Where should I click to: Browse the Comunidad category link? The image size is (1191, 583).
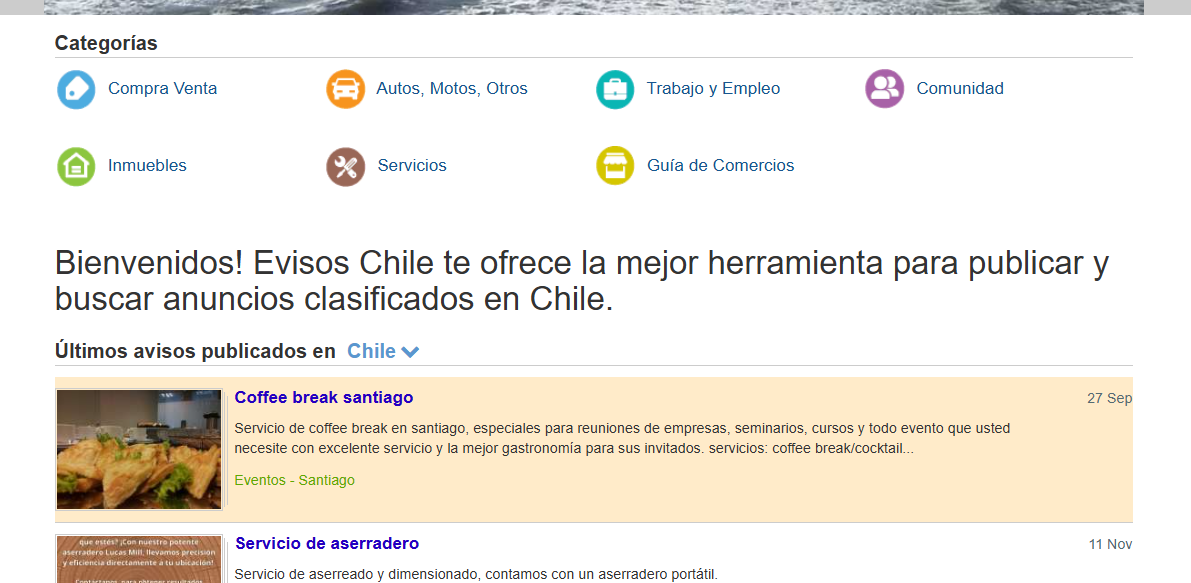tap(959, 89)
